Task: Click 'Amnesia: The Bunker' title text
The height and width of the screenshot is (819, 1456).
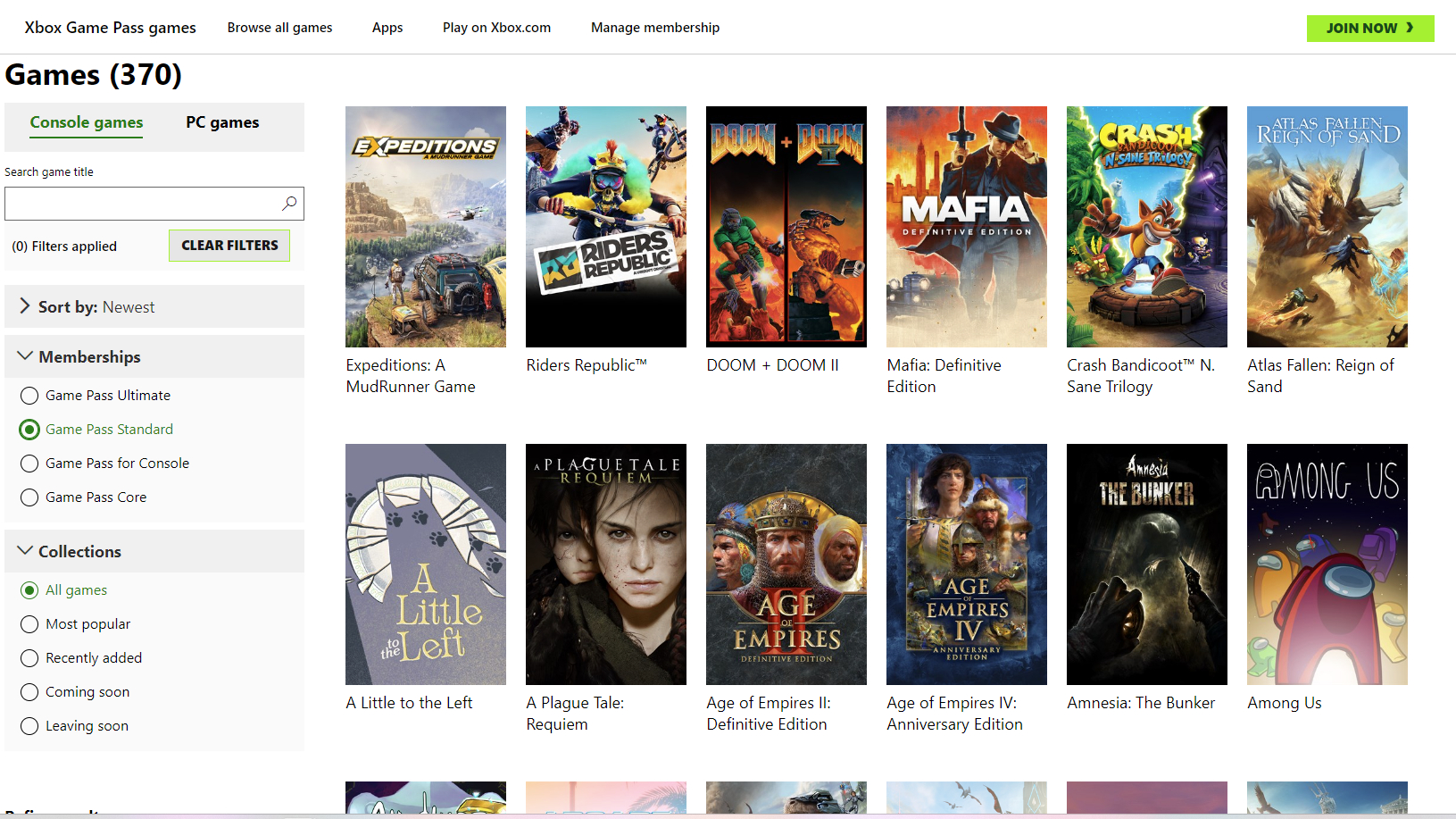Action: (x=1141, y=703)
